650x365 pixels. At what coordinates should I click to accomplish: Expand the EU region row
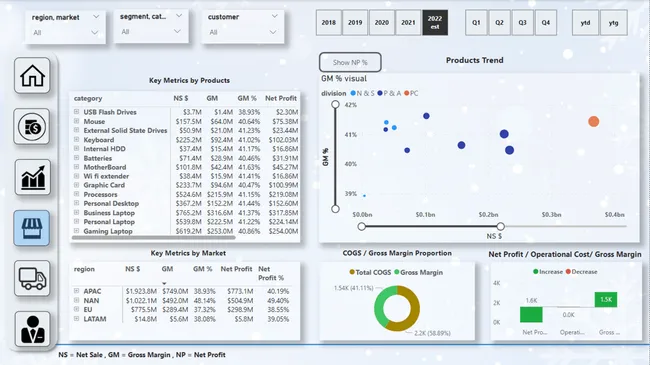[76, 309]
